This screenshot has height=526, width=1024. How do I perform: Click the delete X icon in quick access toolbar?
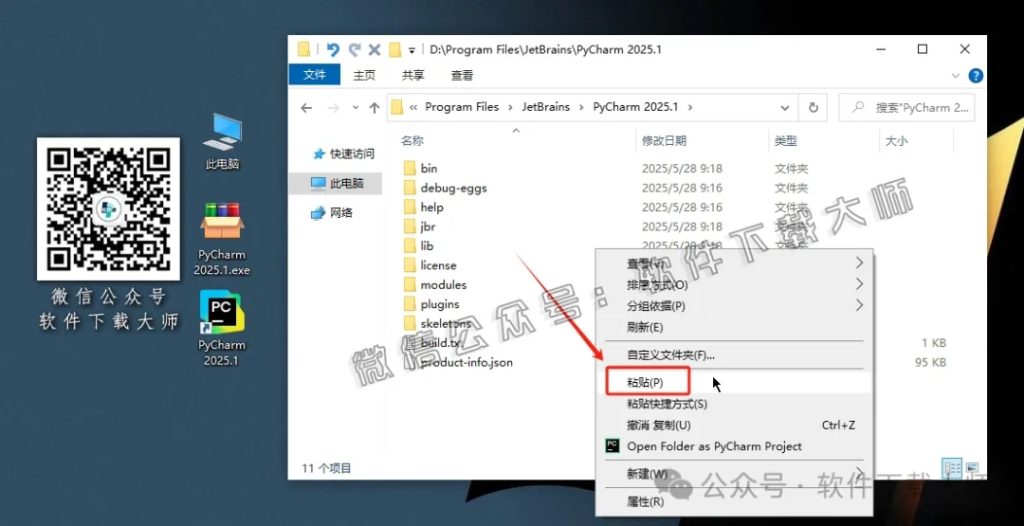(374, 50)
